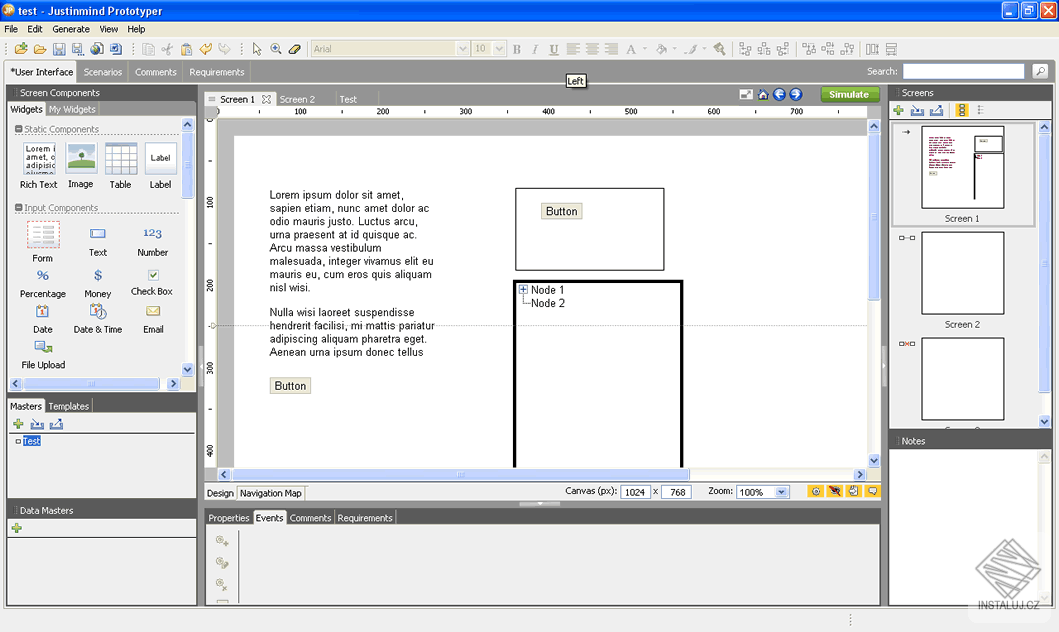Image resolution: width=1059 pixels, height=632 pixels.
Task: Select the arrow pointer tool
Action: point(257,49)
